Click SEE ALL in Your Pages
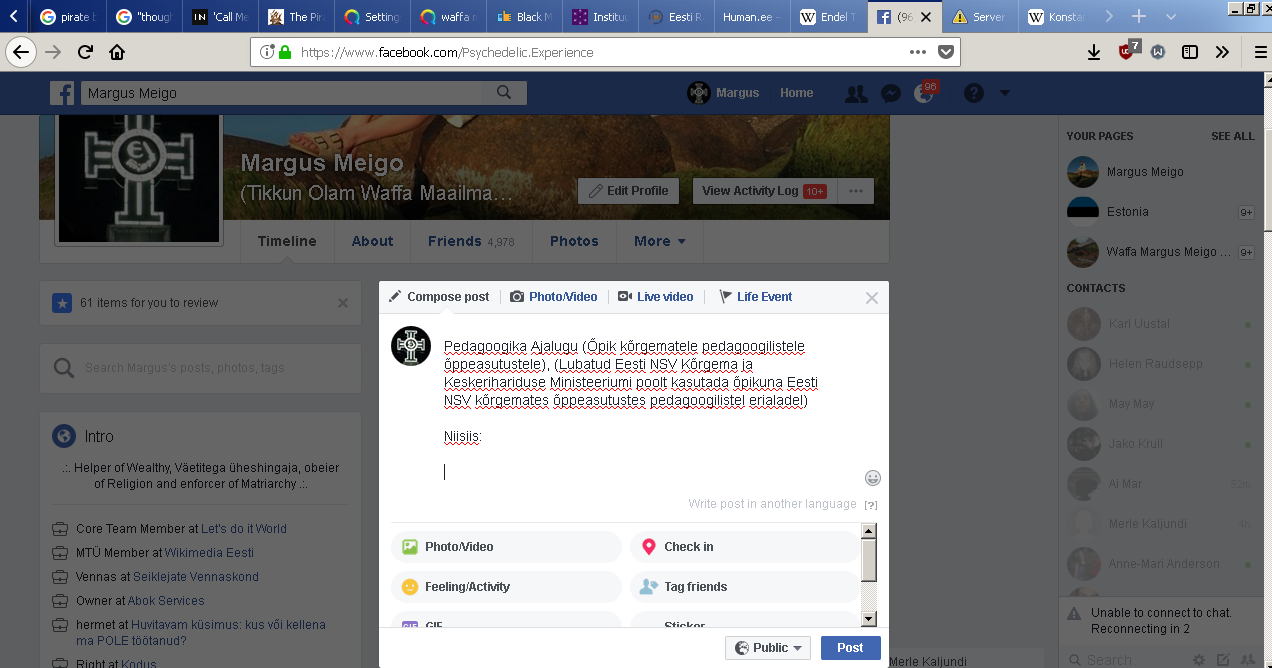The height and width of the screenshot is (668, 1272). (x=1232, y=136)
